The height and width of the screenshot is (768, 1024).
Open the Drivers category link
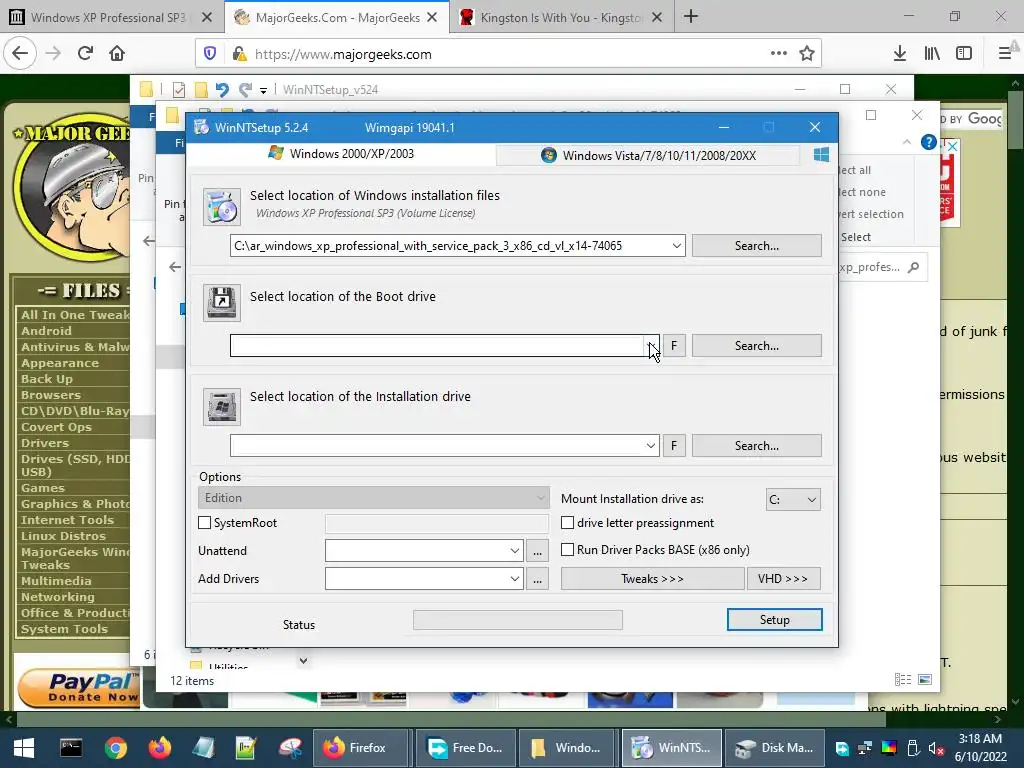pyautogui.click(x=44, y=443)
